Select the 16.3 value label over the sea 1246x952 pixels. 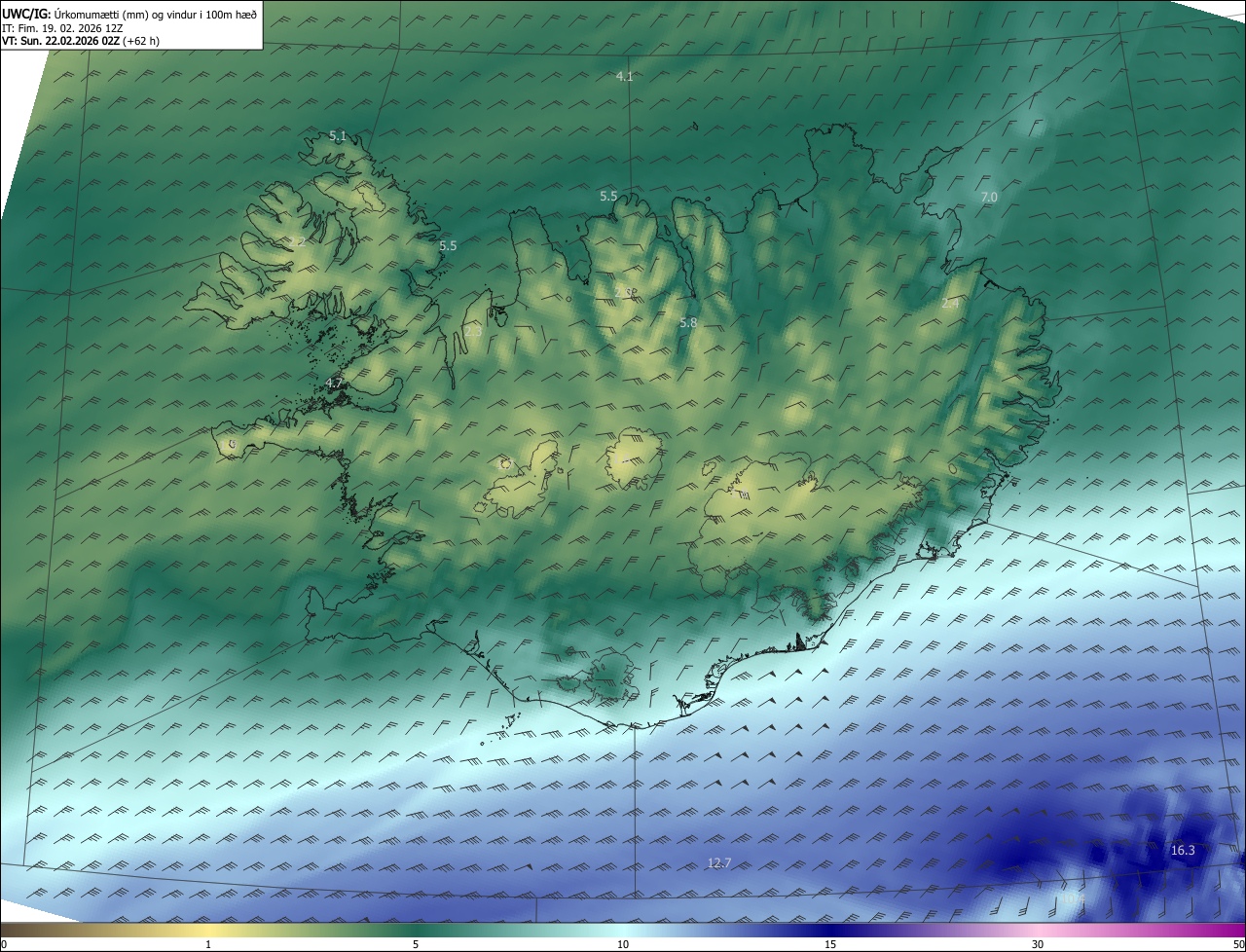1183,851
